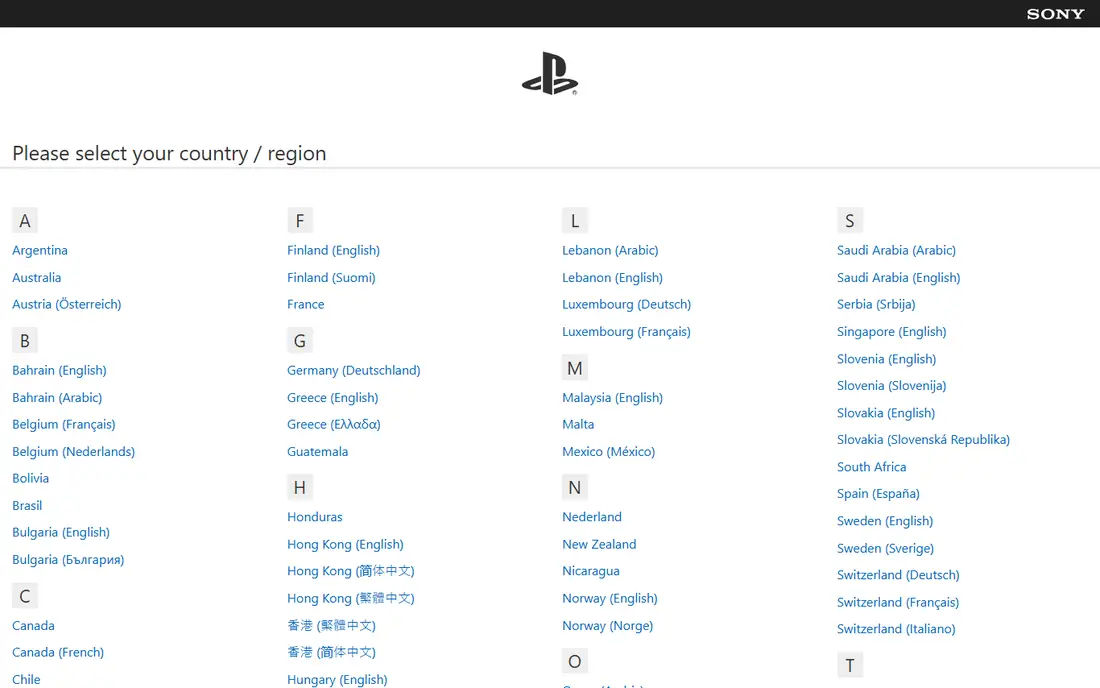Pick Hungary (English)
This screenshot has height=688, width=1100.
coord(337,680)
